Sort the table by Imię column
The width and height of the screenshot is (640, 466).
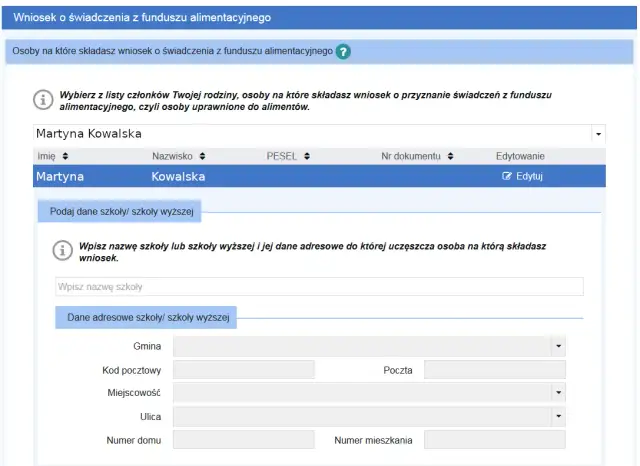click(x=65, y=156)
